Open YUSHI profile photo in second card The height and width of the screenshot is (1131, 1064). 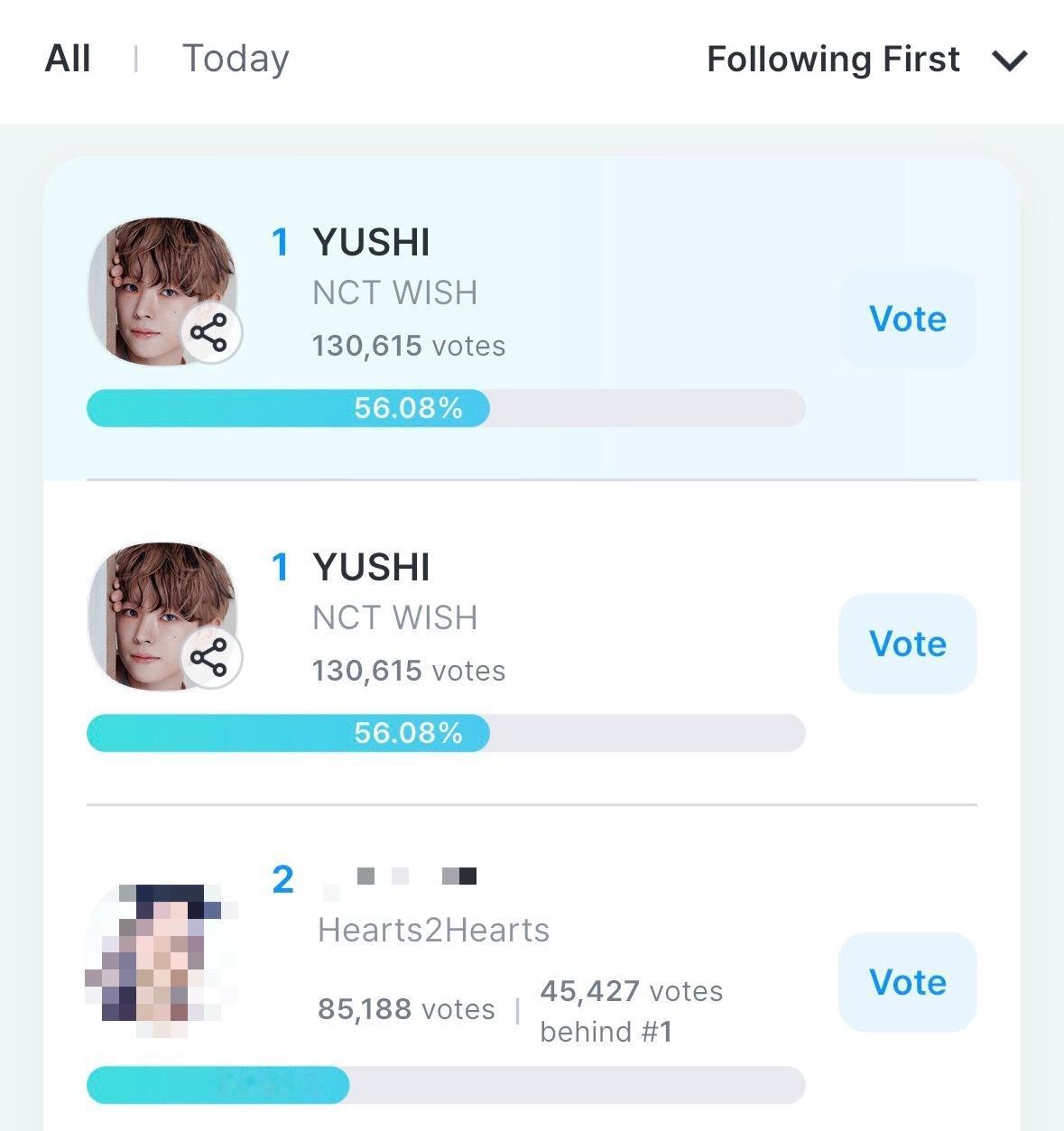162,616
